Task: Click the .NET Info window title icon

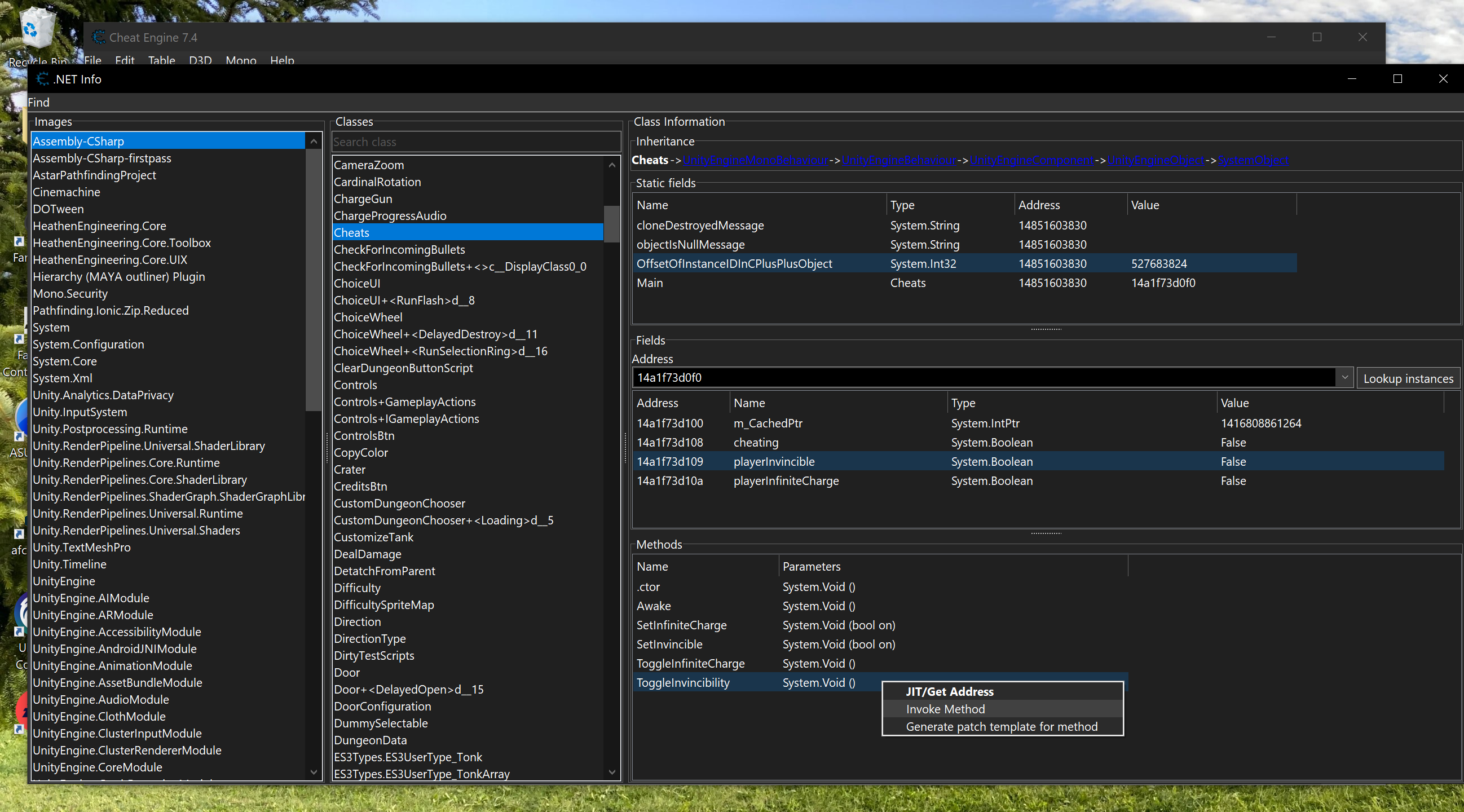Action: tap(43, 79)
